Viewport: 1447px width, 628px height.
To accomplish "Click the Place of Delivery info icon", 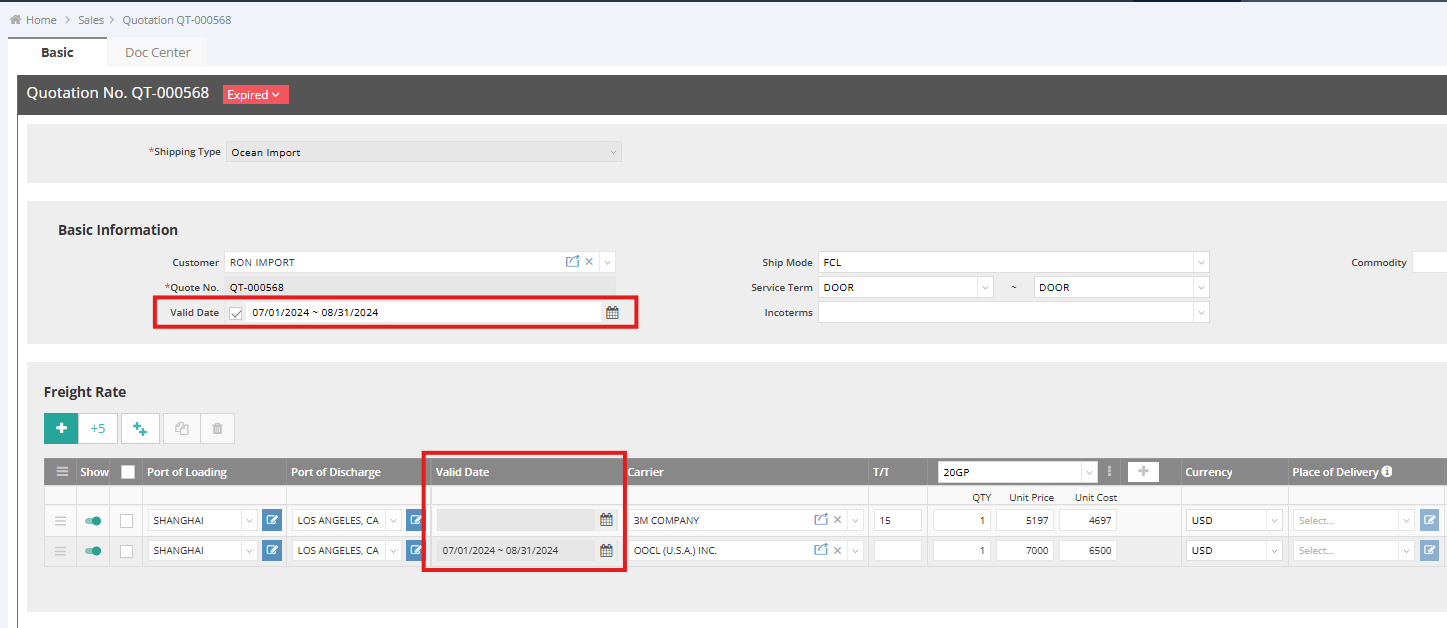I will pos(1387,472).
